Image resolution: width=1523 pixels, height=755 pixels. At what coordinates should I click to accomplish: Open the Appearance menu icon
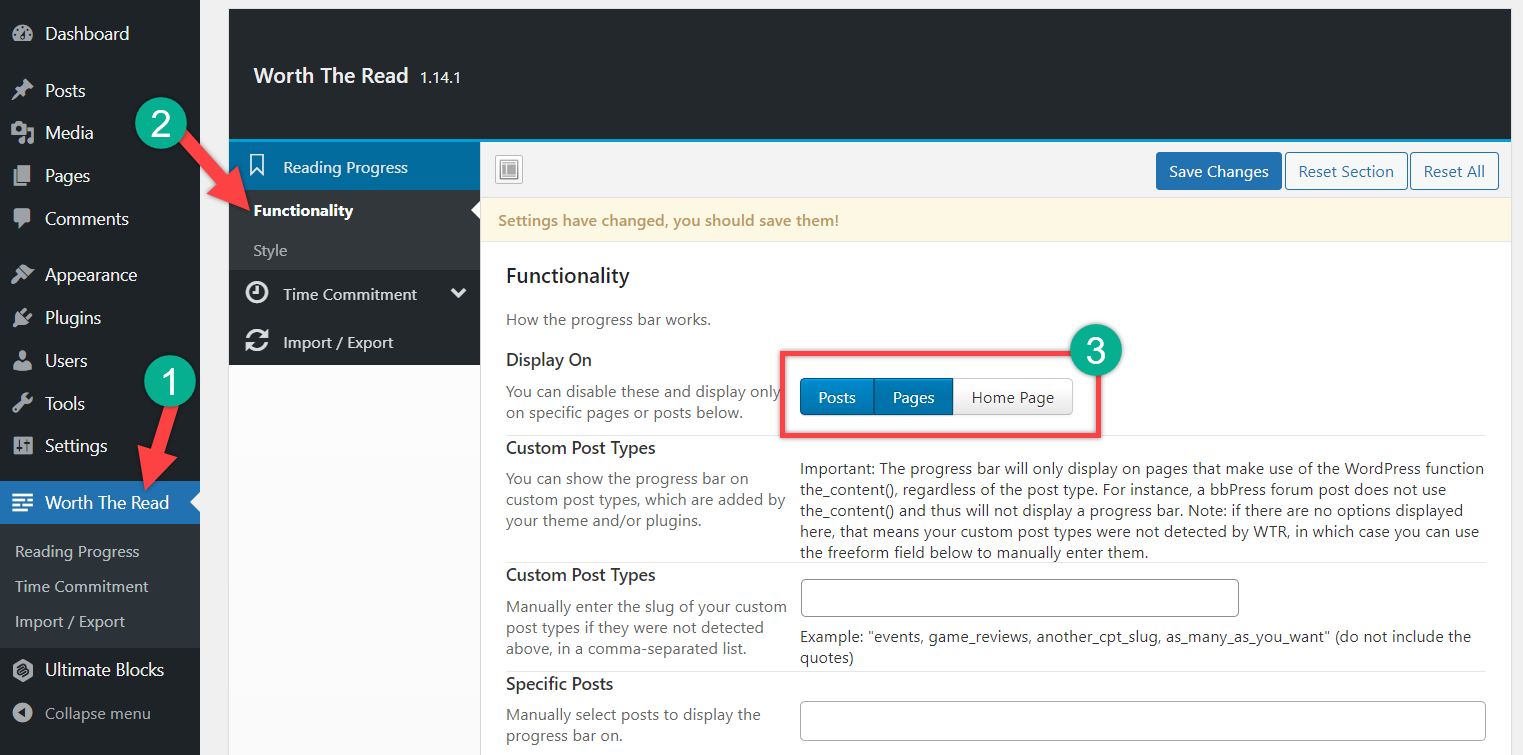(x=24, y=274)
